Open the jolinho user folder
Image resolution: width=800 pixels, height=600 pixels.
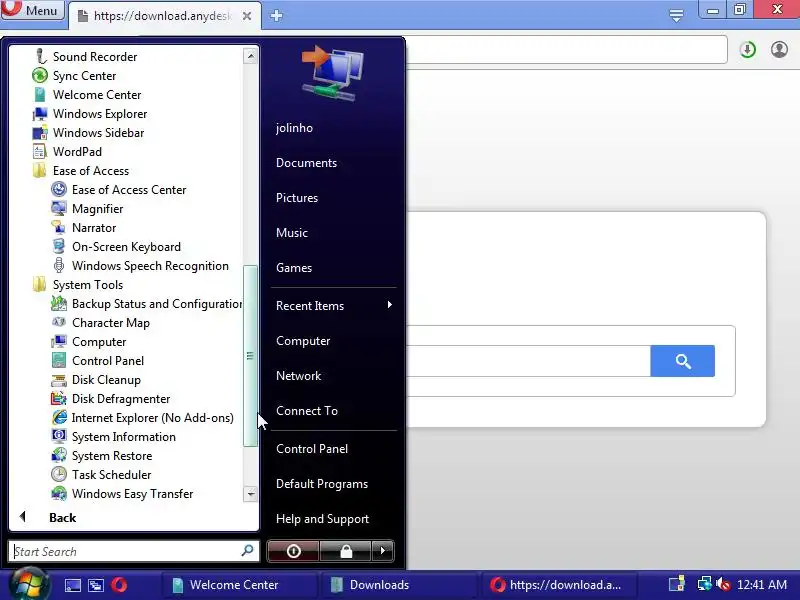[294, 128]
